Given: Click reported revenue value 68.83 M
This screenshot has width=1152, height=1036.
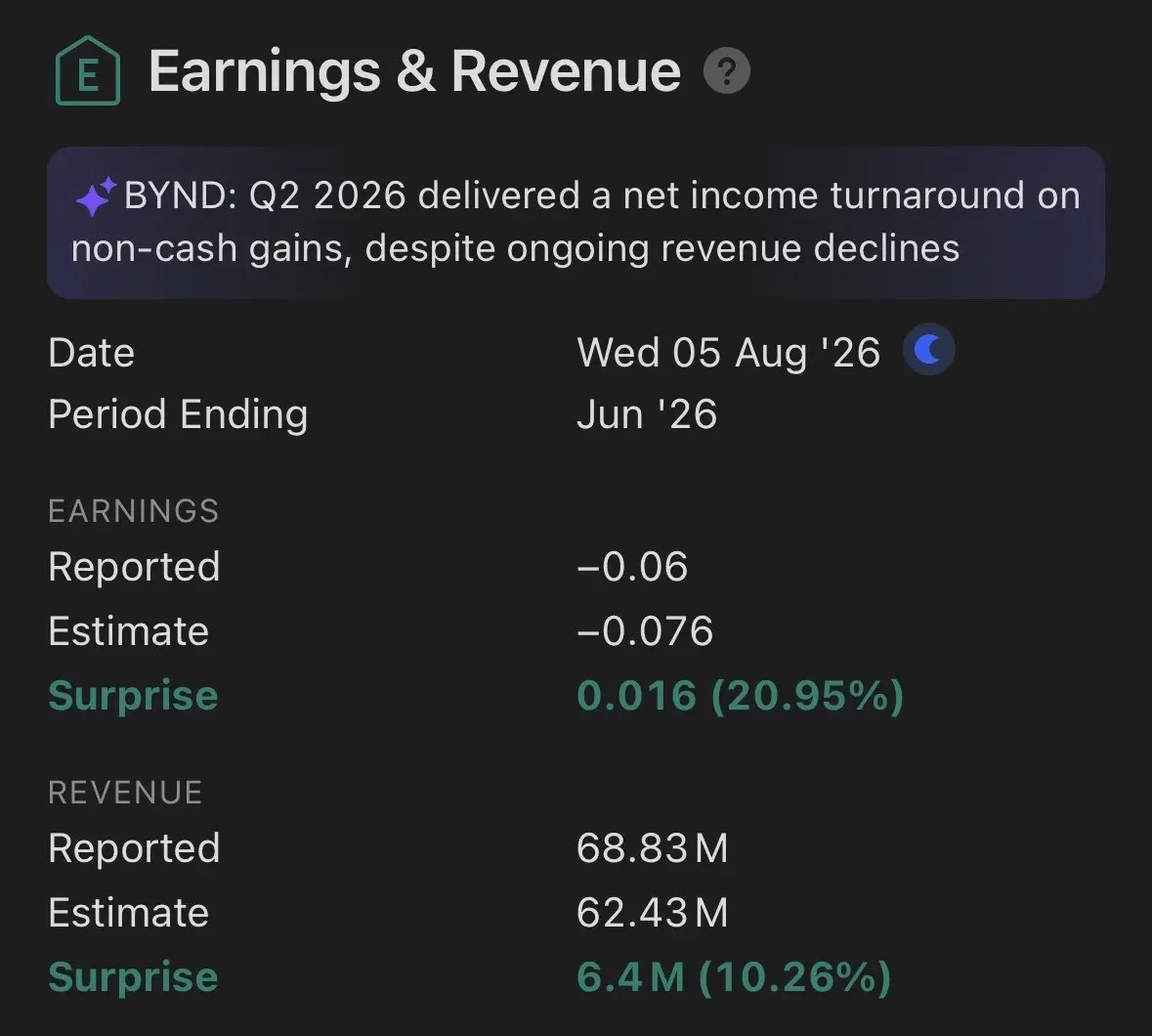Looking at the screenshot, I should tap(652, 848).
